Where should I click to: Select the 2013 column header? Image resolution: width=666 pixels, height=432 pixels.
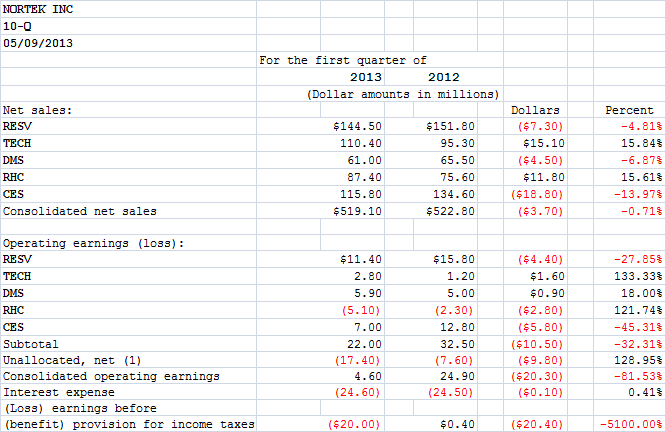pos(366,77)
